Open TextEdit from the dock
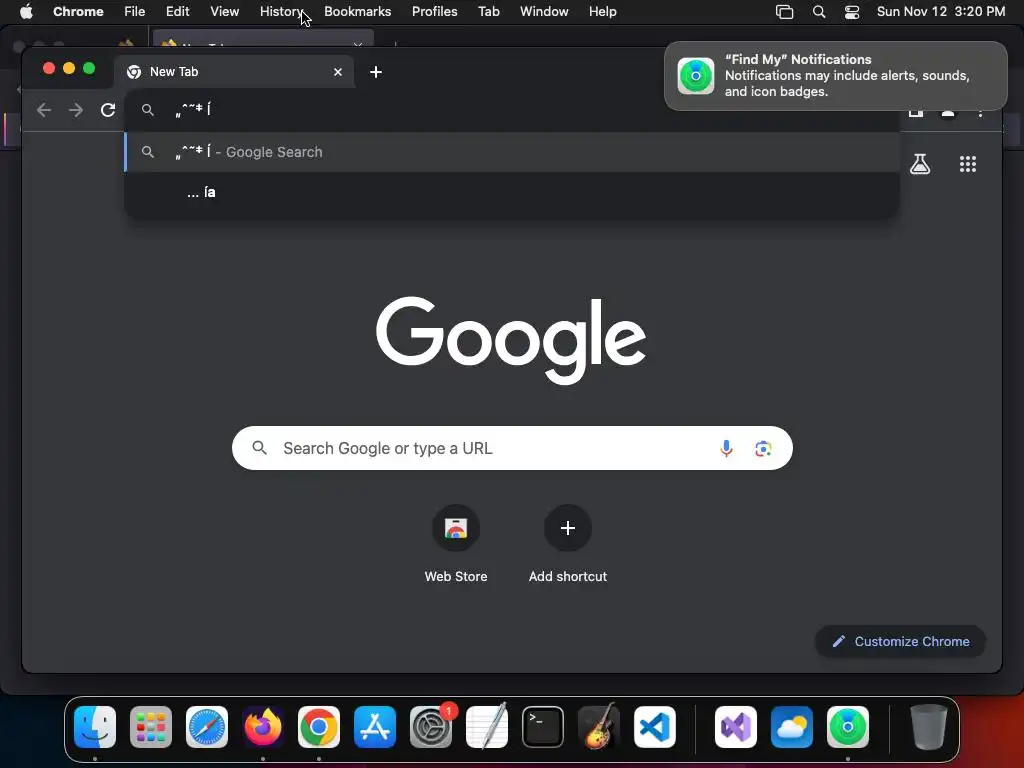The height and width of the screenshot is (768, 1024). point(487,727)
